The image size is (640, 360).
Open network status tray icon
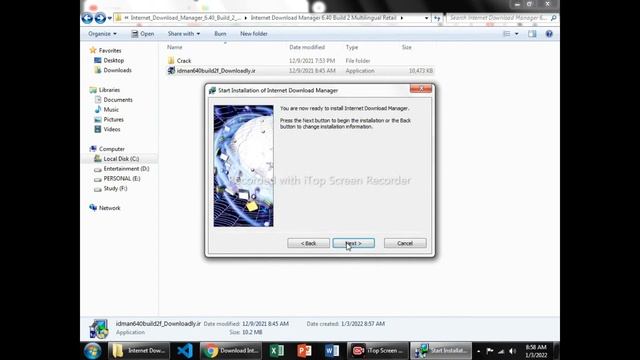coord(501,351)
